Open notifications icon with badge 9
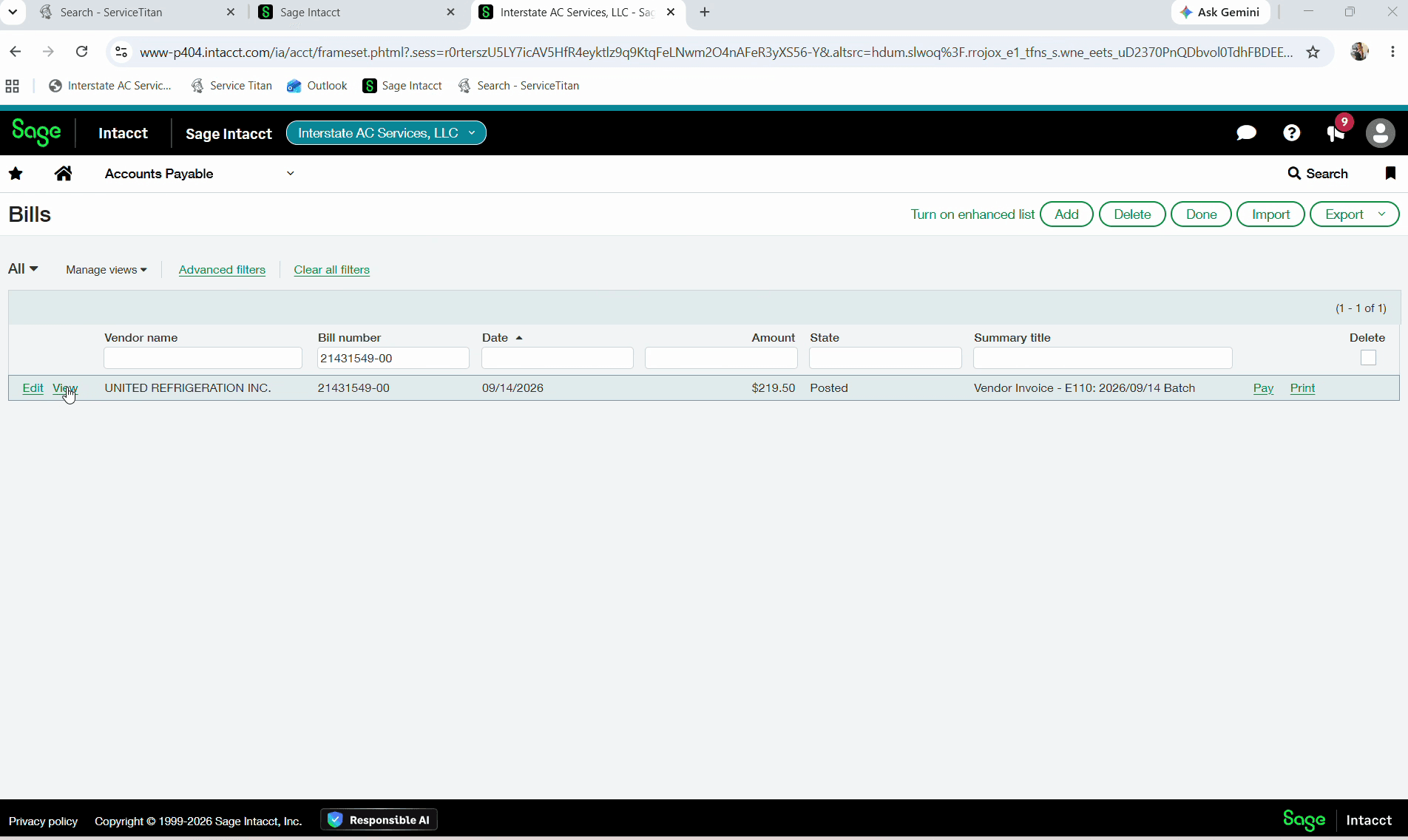The image size is (1408, 840). click(x=1337, y=132)
